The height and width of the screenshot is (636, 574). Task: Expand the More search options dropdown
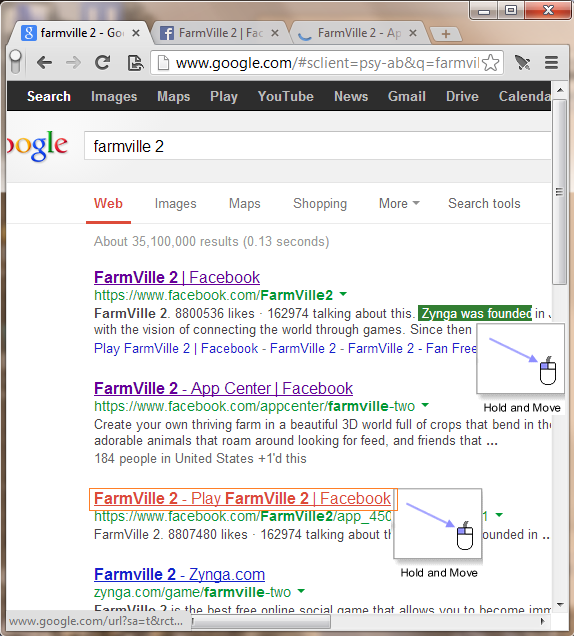(399, 203)
